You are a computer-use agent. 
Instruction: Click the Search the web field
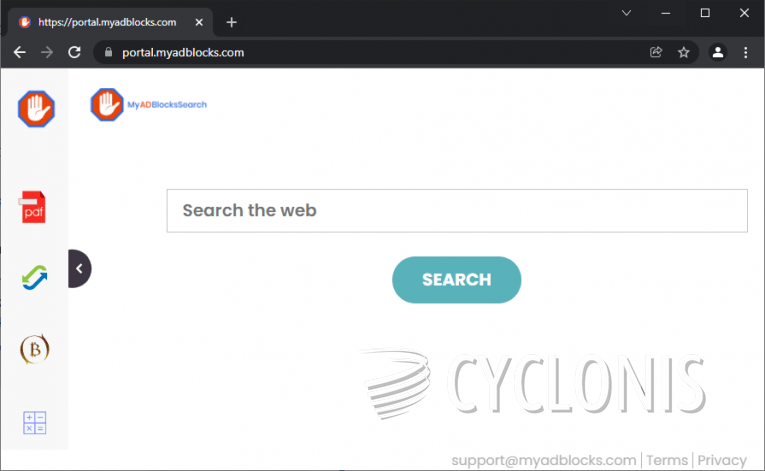(x=457, y=211)
